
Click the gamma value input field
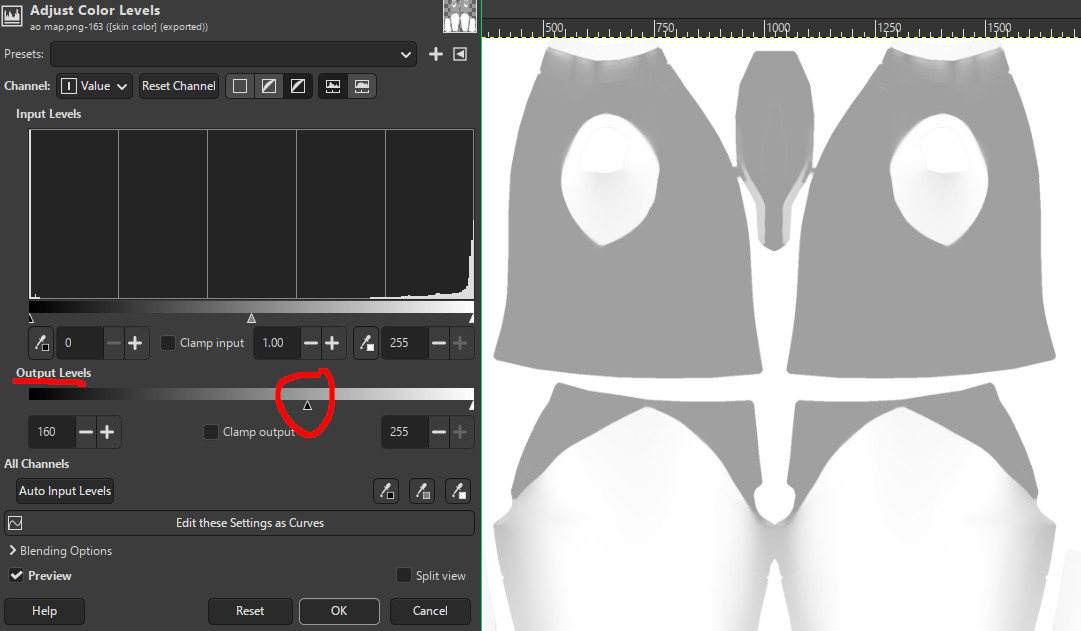pyautogui.click(x=276, y=343)
